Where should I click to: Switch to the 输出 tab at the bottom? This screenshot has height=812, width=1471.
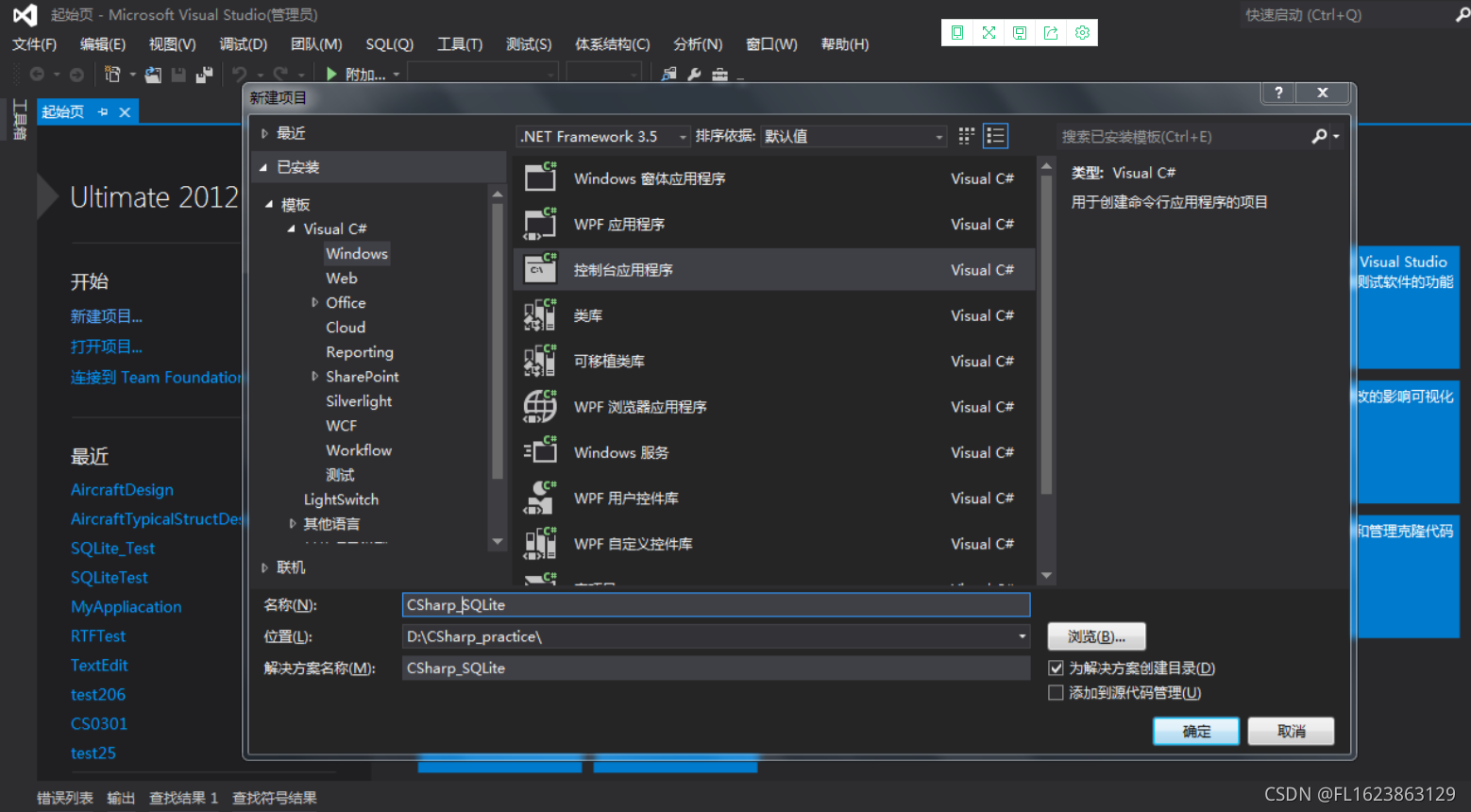[x=121, y=797]
